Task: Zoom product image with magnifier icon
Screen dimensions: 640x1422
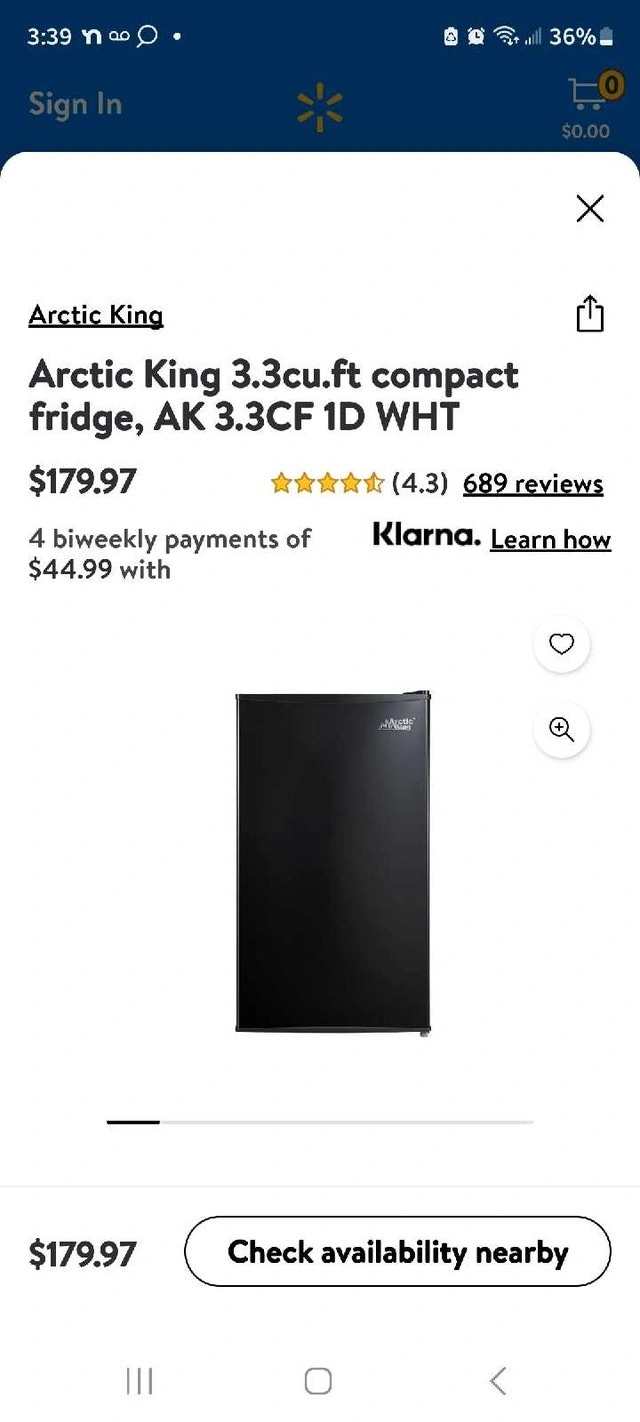Action: click(562, 730)
